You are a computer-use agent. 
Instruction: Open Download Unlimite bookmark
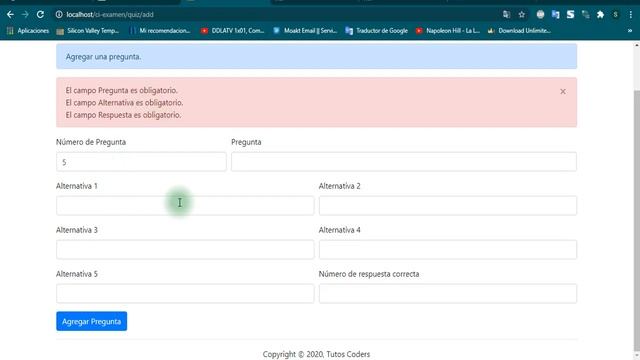tap(520, 31)
